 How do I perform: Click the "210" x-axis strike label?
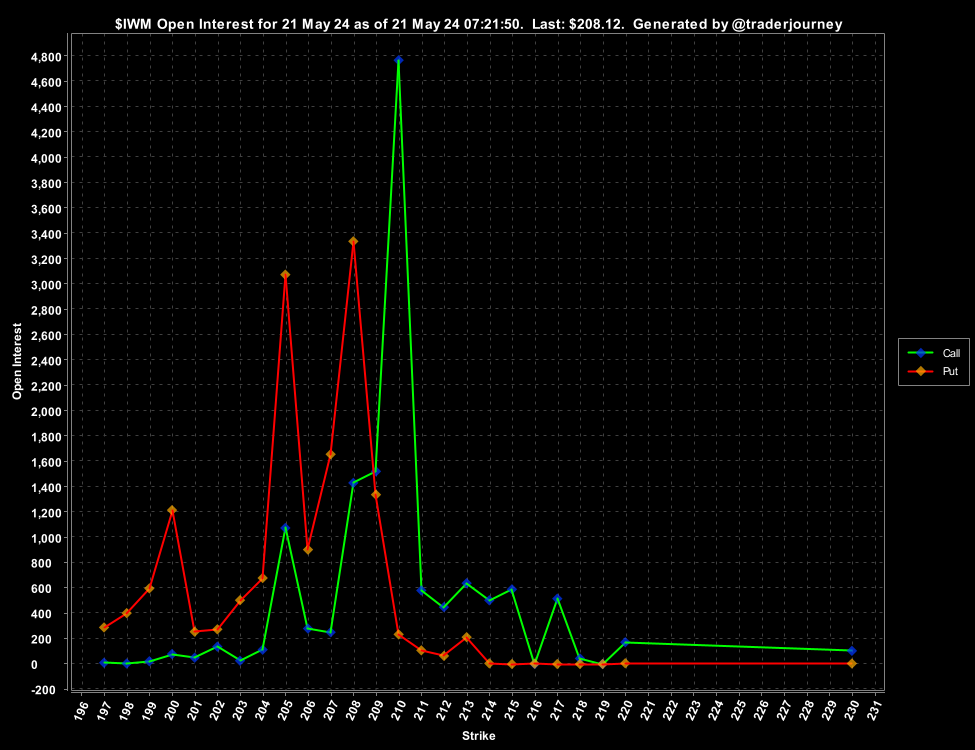398,711
